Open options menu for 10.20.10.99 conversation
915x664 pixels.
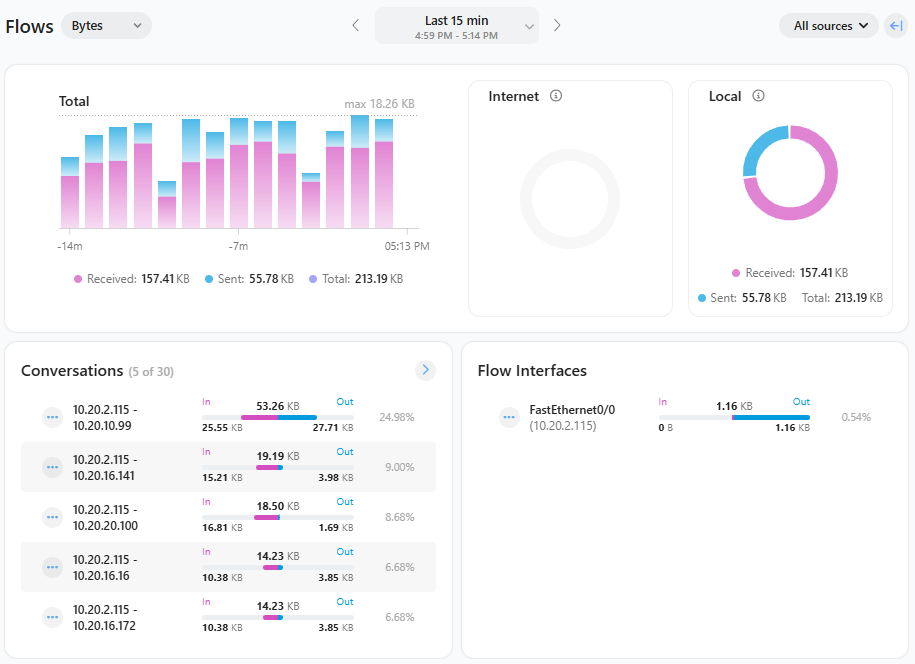[x=53, y=417]
